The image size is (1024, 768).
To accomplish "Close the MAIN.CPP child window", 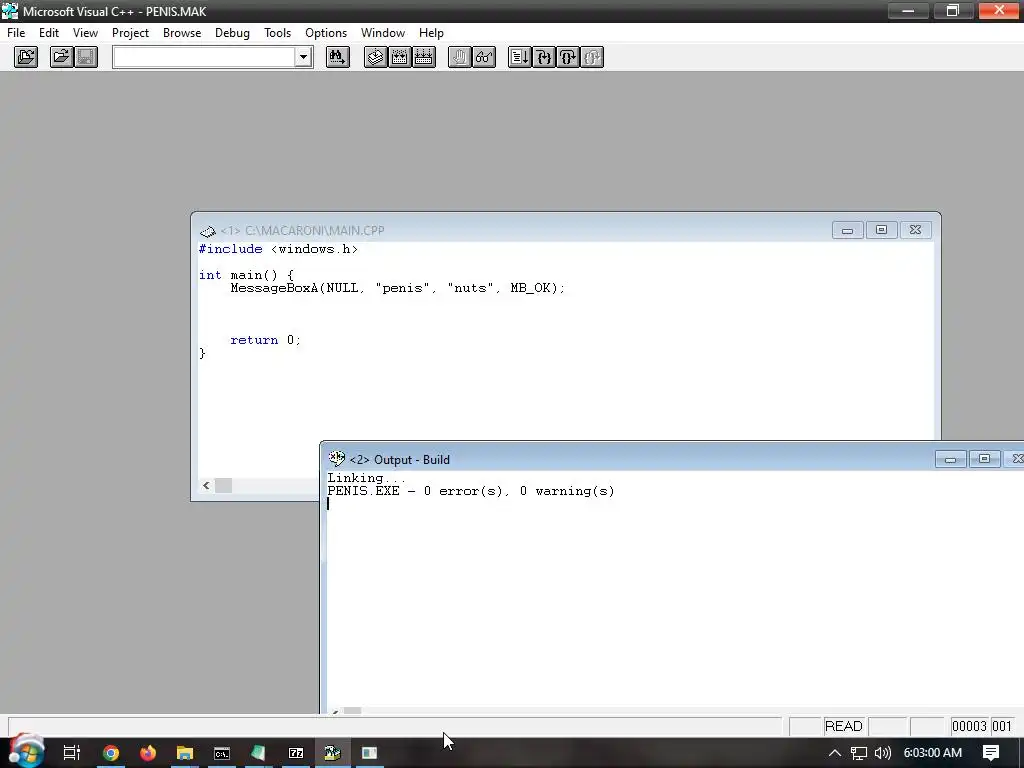I will click(916, 230).
